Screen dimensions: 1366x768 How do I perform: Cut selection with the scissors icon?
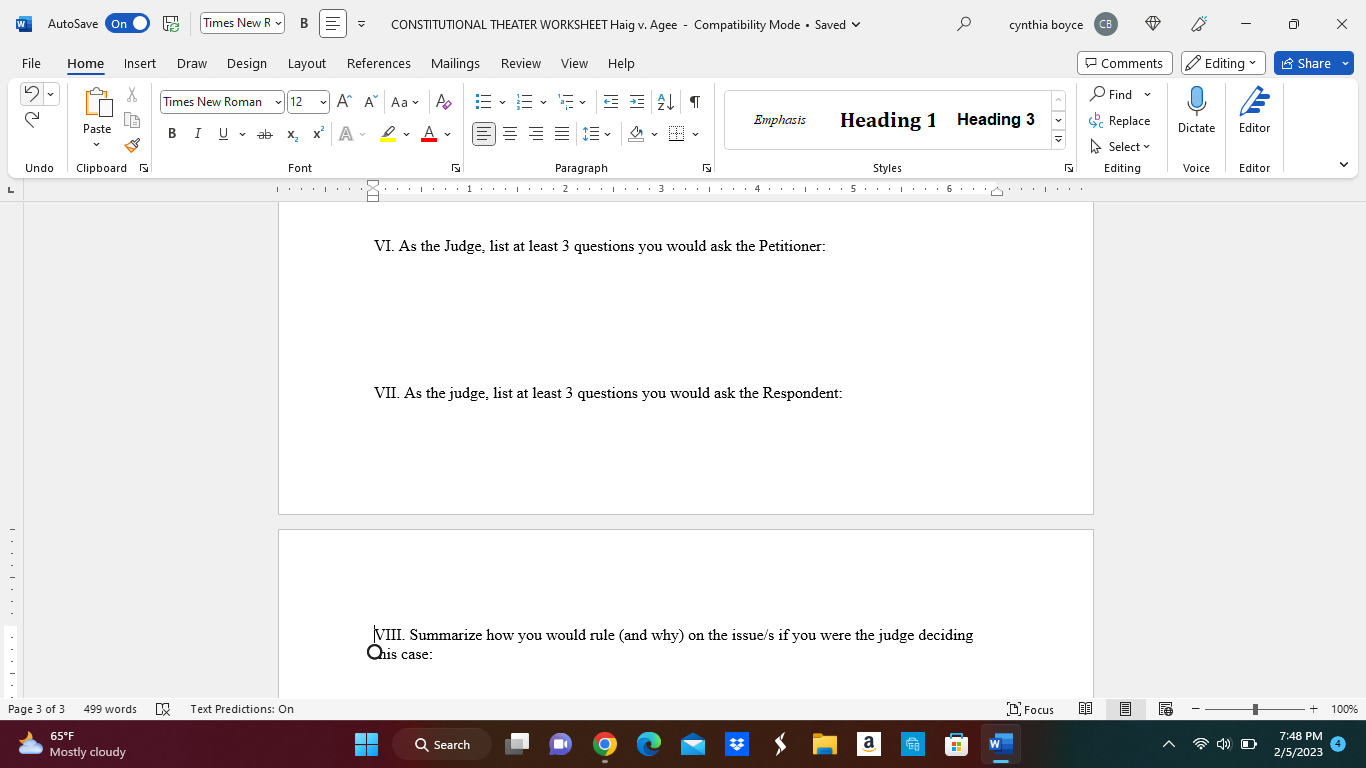(132, 95)
